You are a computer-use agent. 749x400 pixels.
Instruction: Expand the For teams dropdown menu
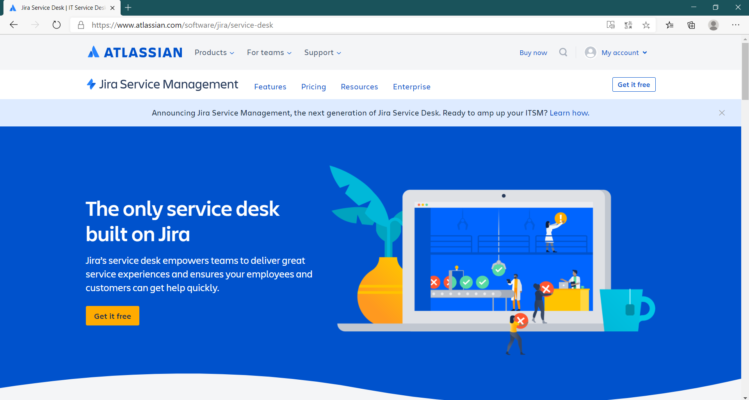coord(269,53)
